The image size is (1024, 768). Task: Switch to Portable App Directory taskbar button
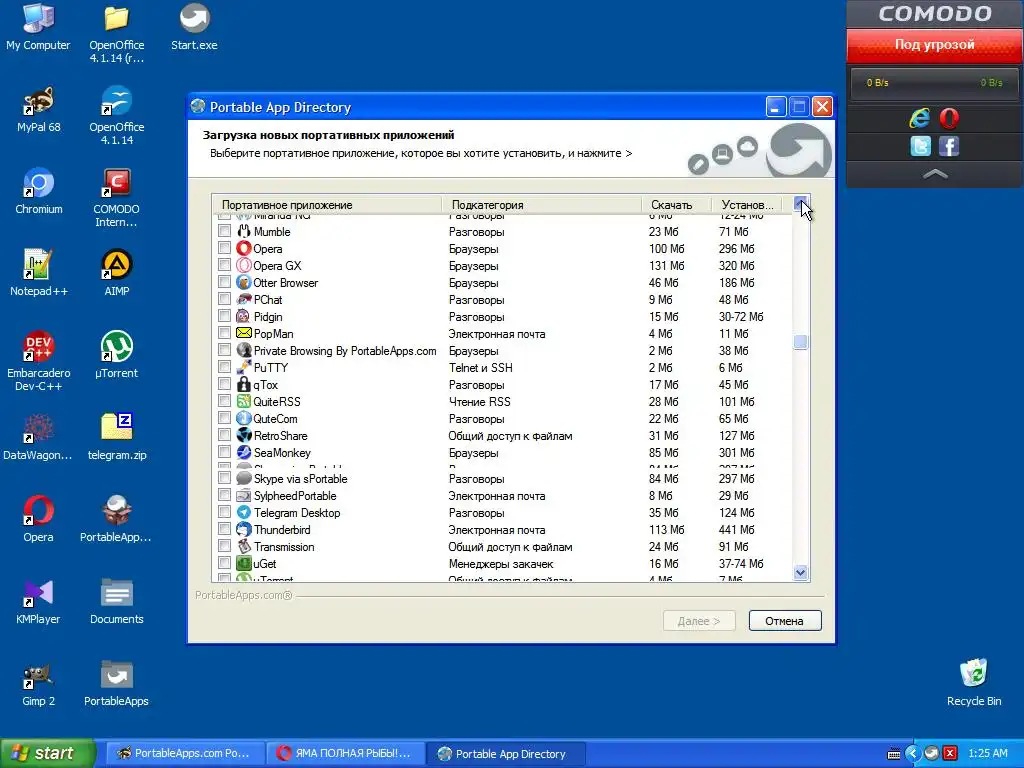click(x=507, y=753)
